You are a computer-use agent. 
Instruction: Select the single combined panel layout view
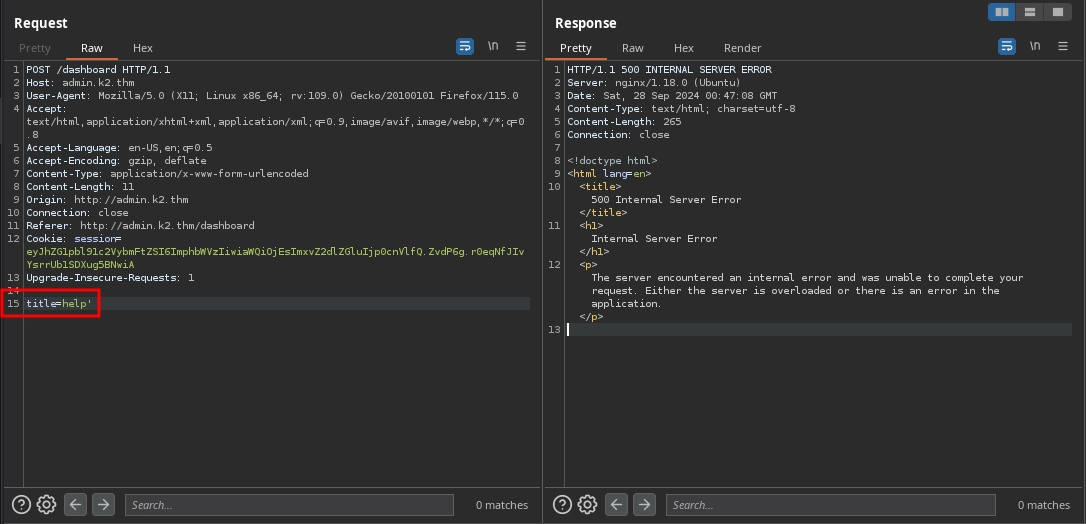[x=1057, y=12]
